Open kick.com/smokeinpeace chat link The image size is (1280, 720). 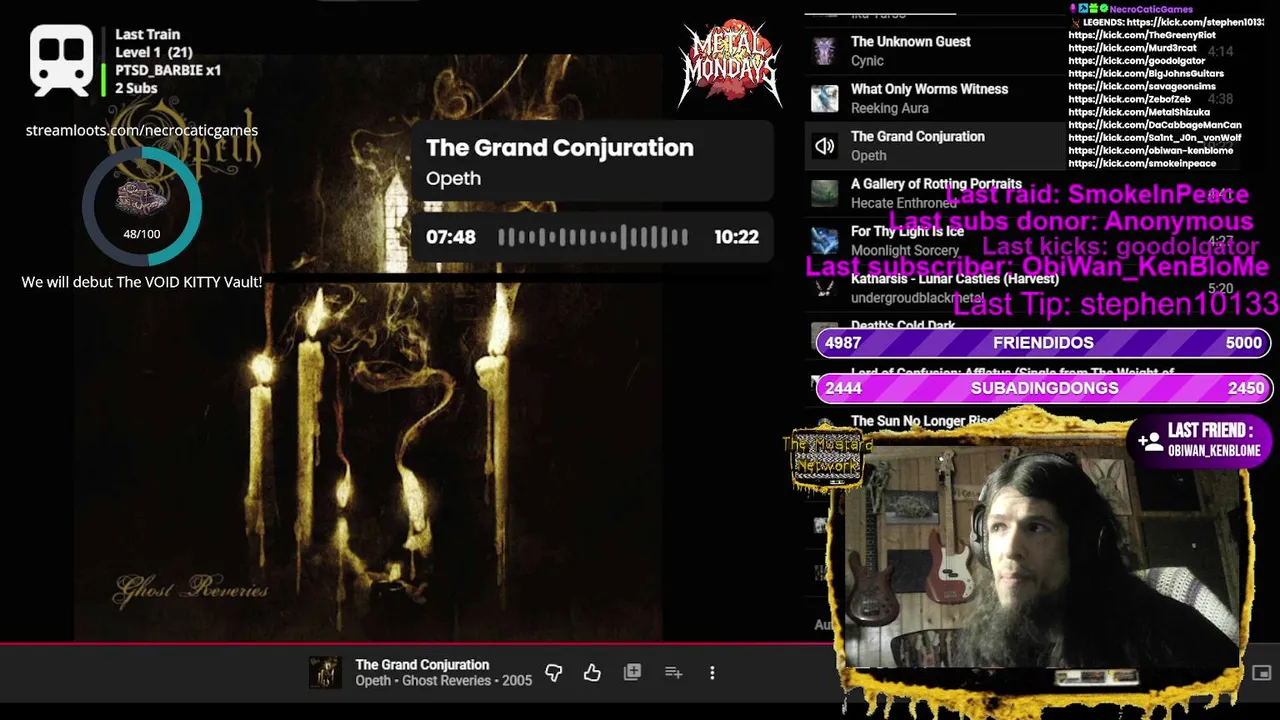pyautogui.click(x=1142, y=164)
